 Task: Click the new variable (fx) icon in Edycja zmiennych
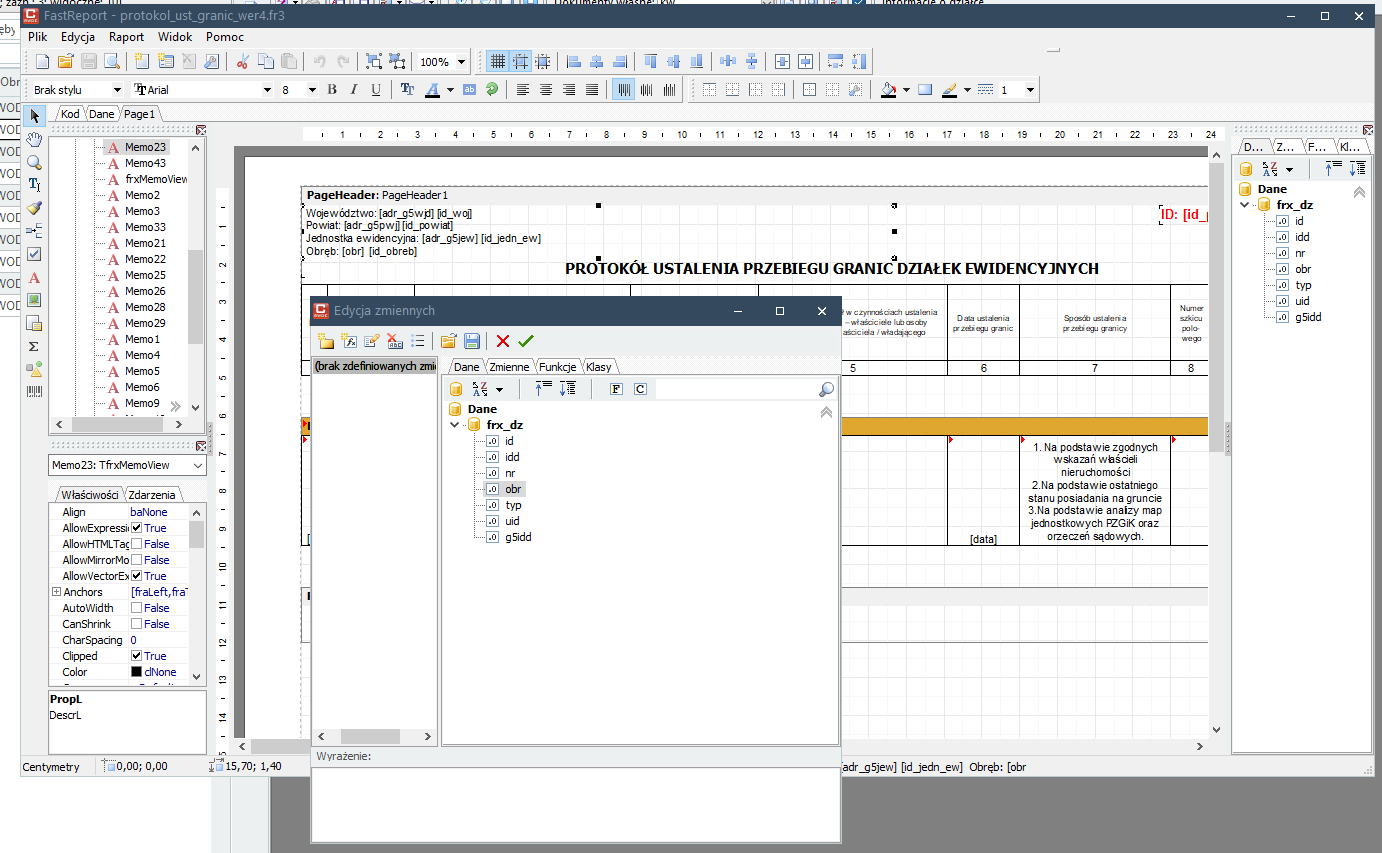(x=350, y=341)
